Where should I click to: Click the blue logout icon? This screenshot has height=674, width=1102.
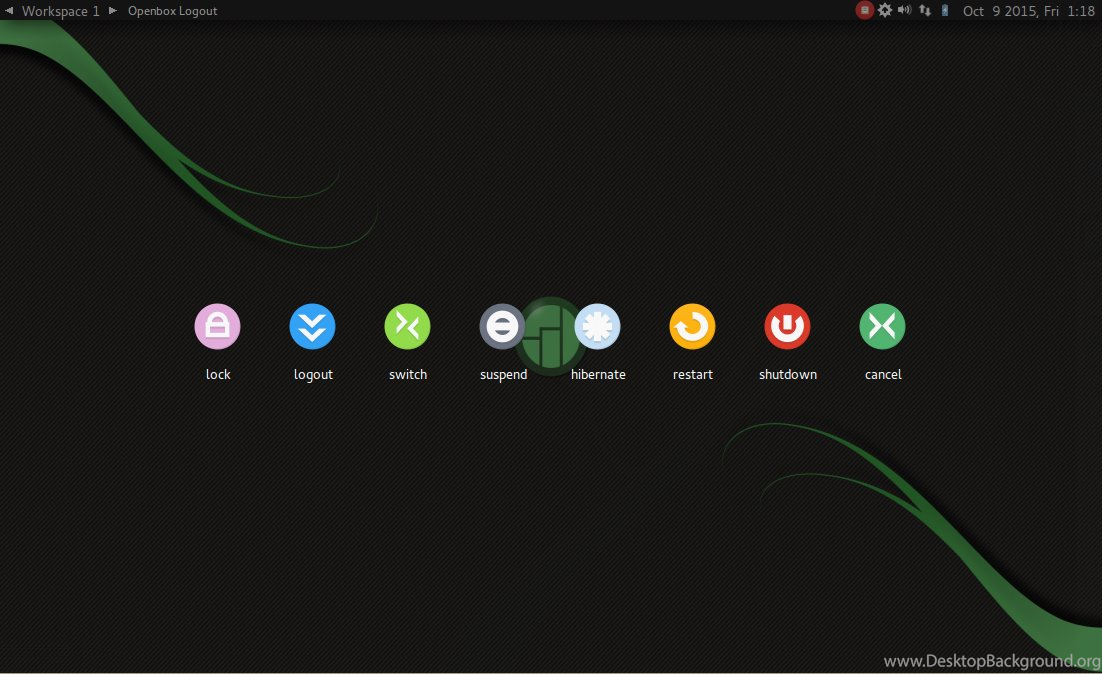312,326
